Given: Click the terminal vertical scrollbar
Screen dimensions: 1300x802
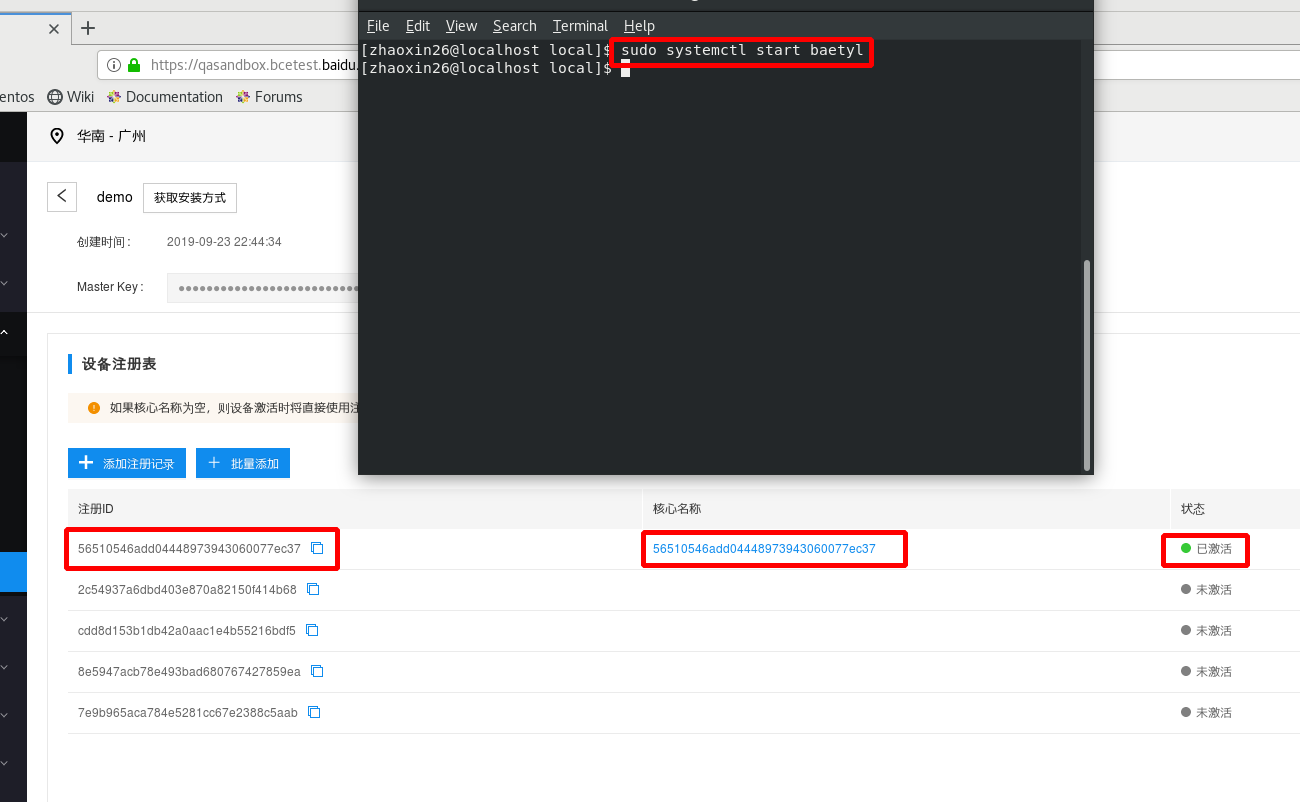Looking at the screenshot, I should coord(1087,364).
